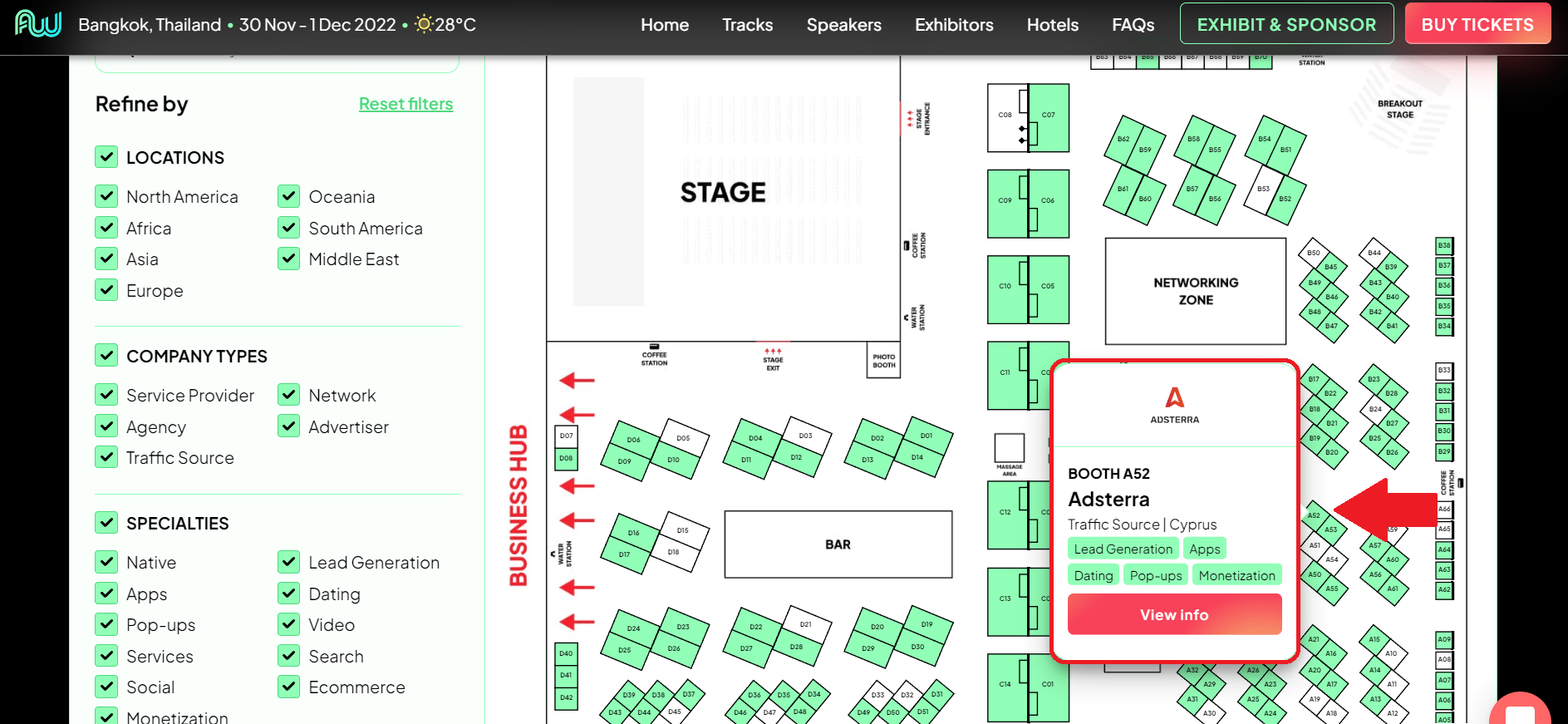Toggle the Asia checkbox
The height and width of the screenshot is (724, 1568).
point(106,259)
